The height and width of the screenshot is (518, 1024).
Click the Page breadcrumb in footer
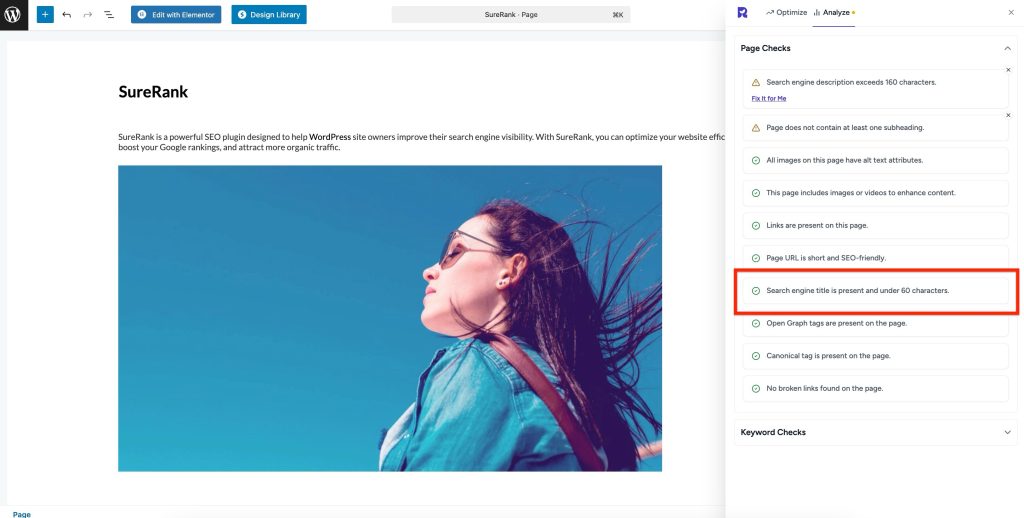[x=22, y=514]
